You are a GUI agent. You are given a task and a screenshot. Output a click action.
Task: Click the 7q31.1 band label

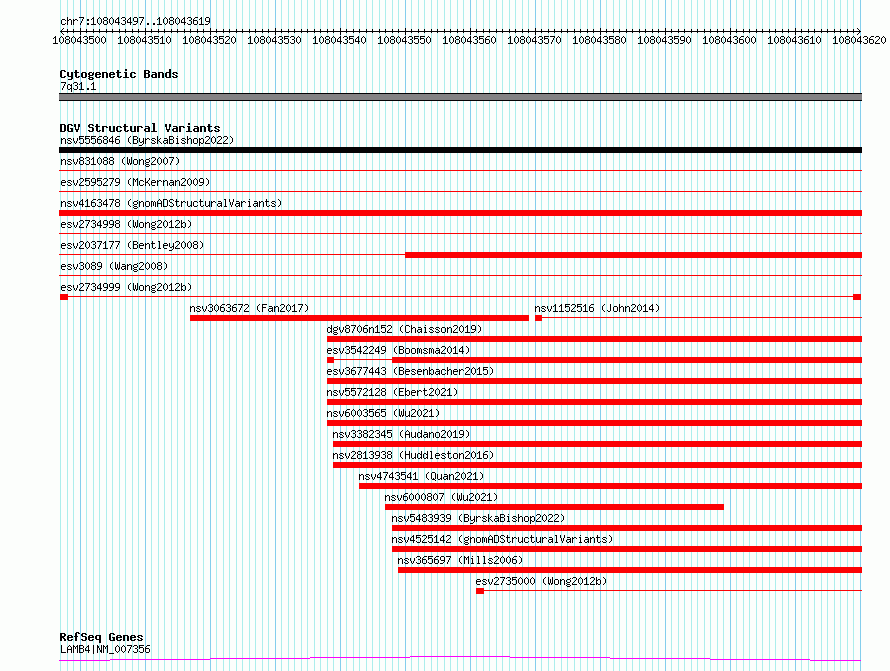coord(78,86)
